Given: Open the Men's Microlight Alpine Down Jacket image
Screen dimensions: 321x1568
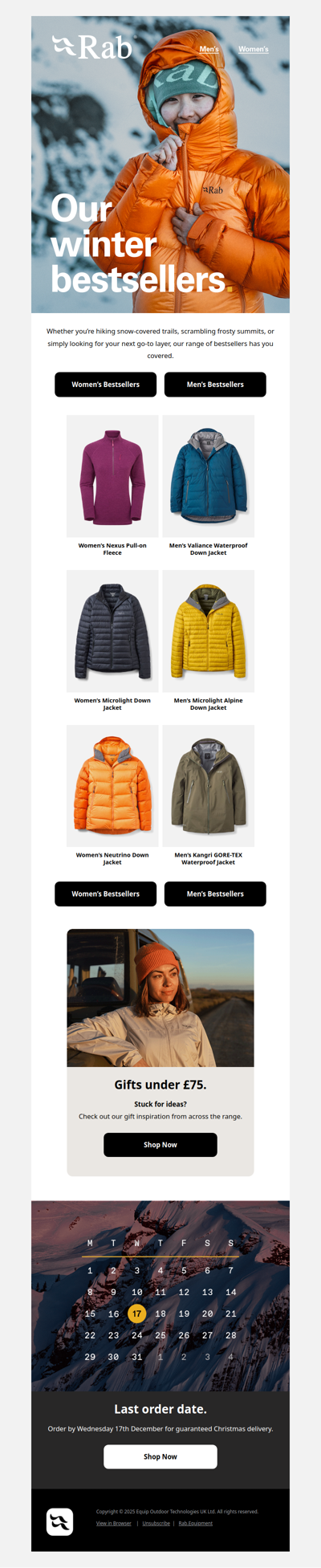Looking at the screenshot, I should pos(209,631).
